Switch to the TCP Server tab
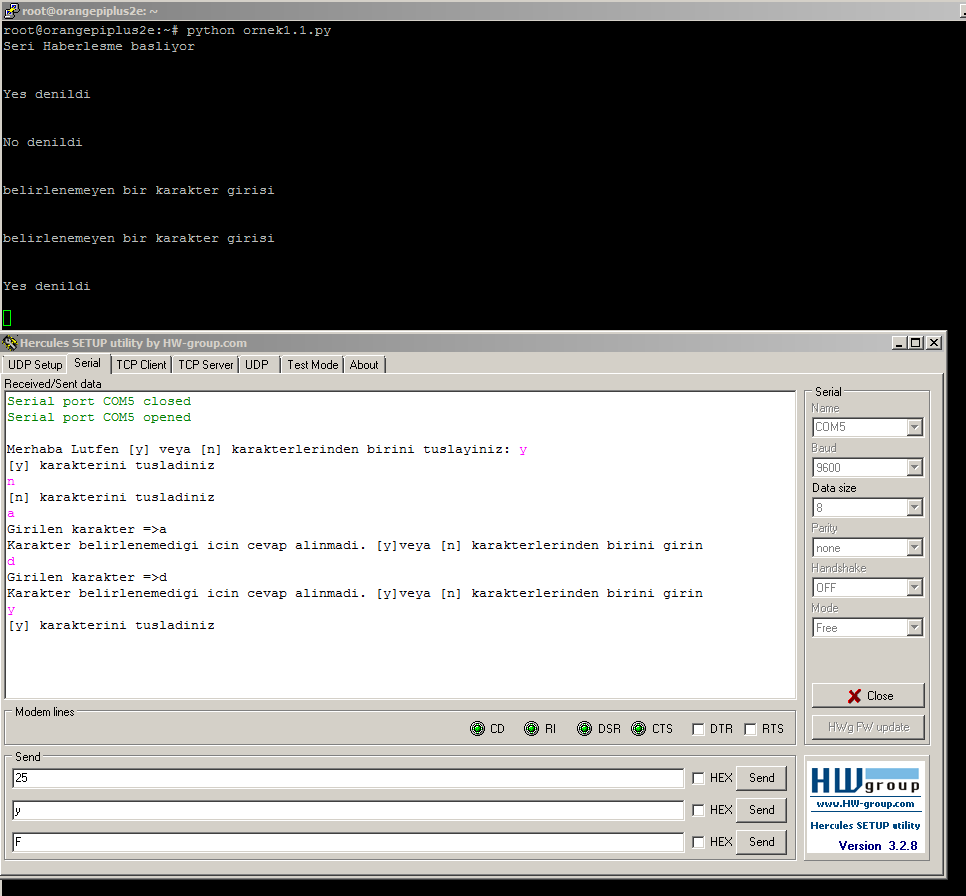Image resolution: width=966 pixels, height=896 pixels. pos(205,364)
